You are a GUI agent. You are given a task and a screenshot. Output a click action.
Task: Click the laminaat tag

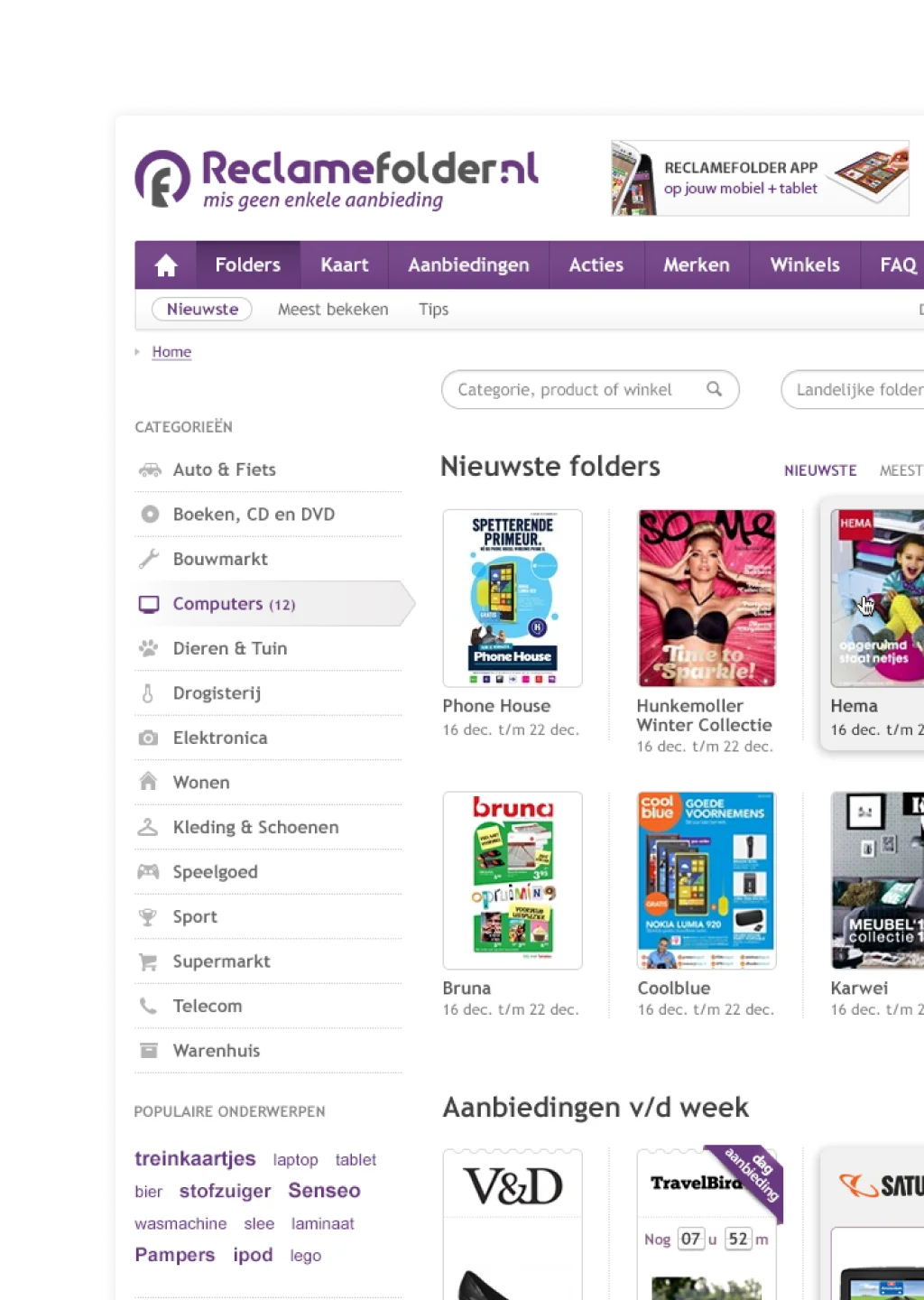(322, 1224)
